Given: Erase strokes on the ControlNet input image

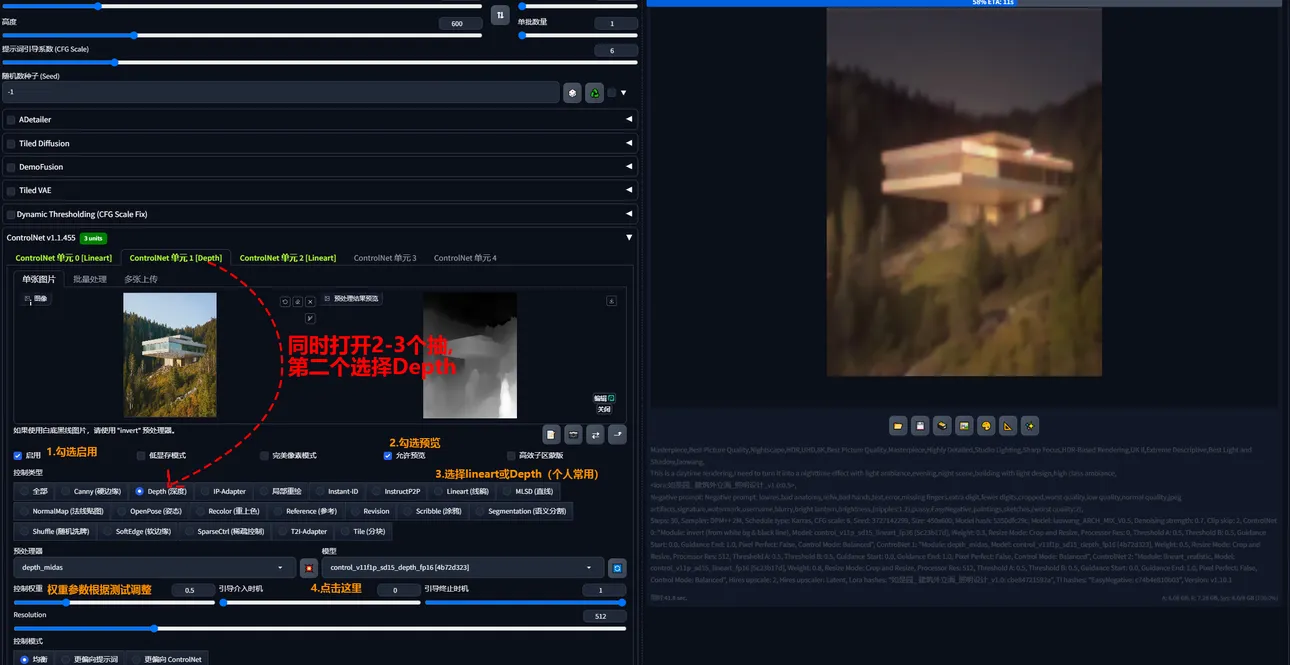Looking at the screenshot, I should [x=297, y=301].
